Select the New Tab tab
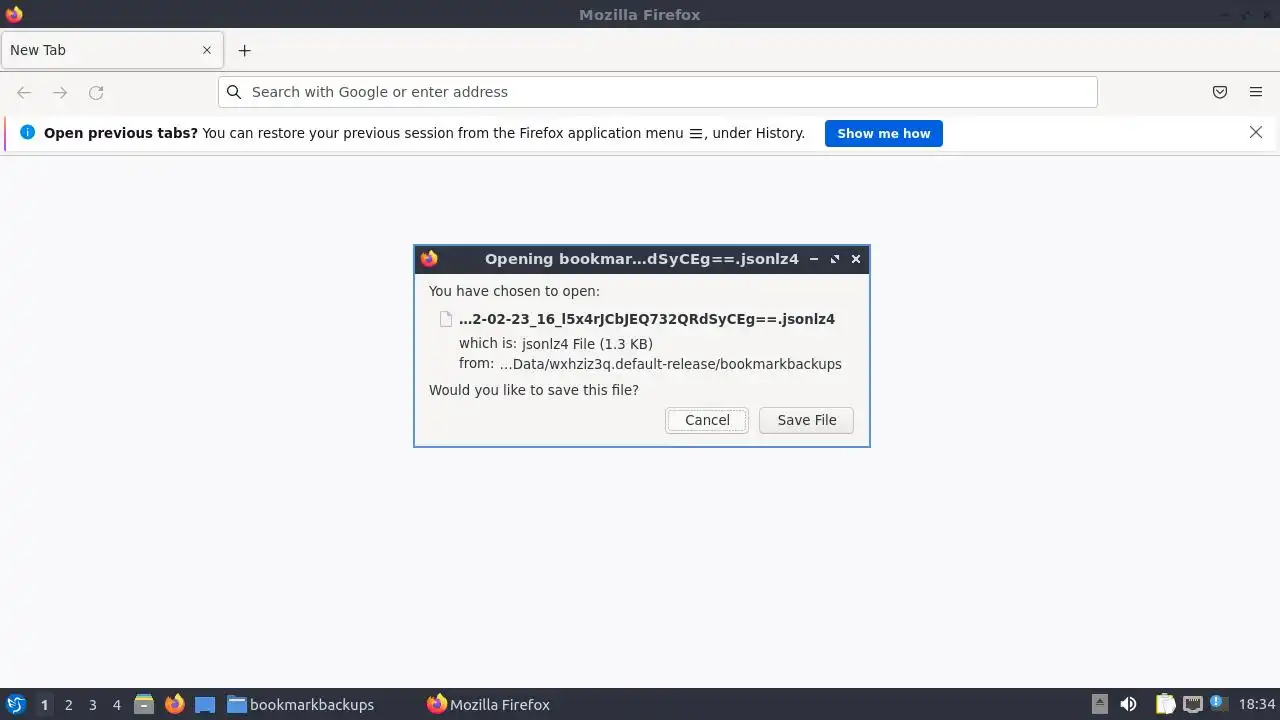This screenshot has height=720, width=1280. click(x=111, y=50)
